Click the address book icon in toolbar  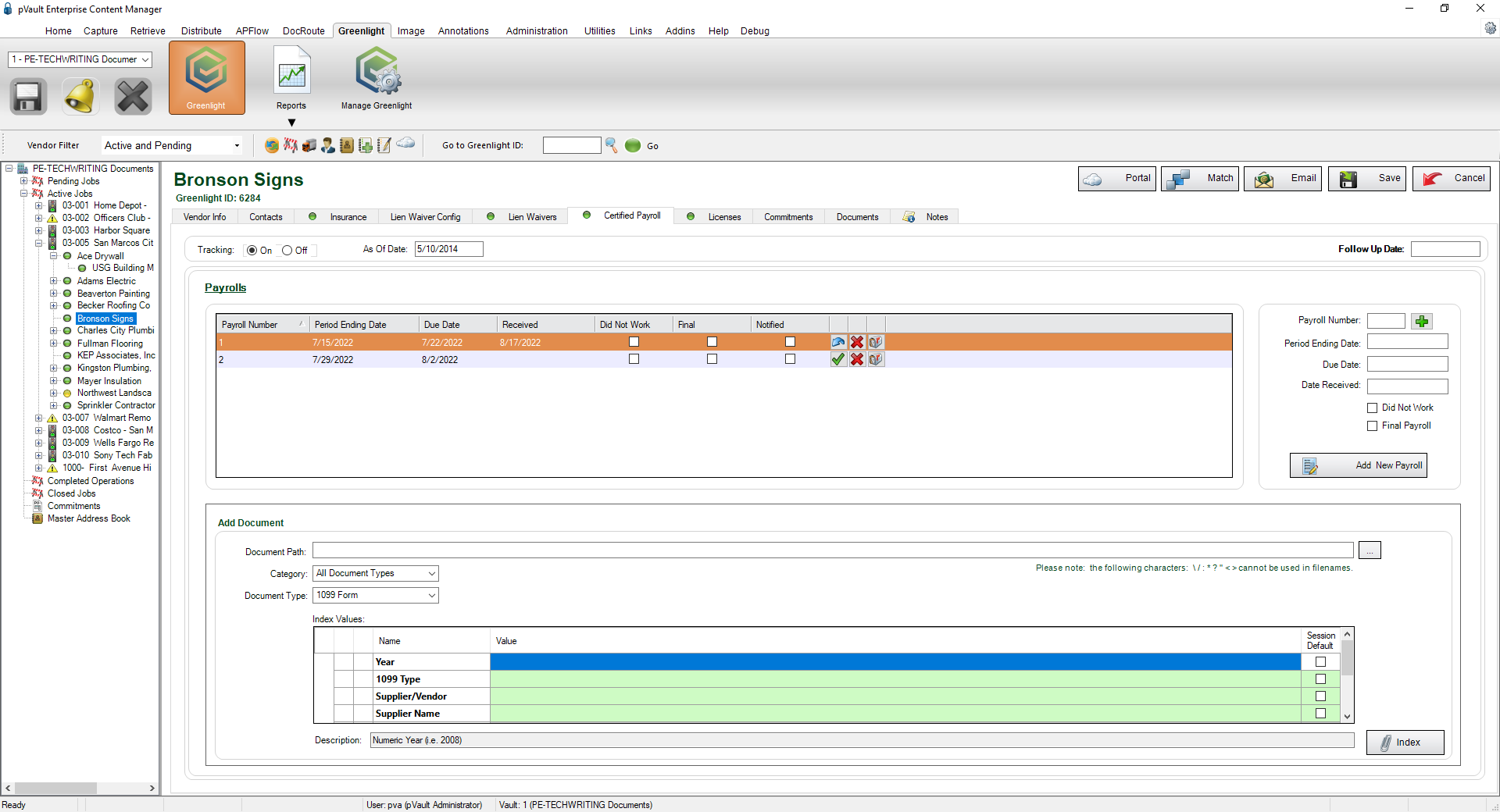[x=347, y=145]
